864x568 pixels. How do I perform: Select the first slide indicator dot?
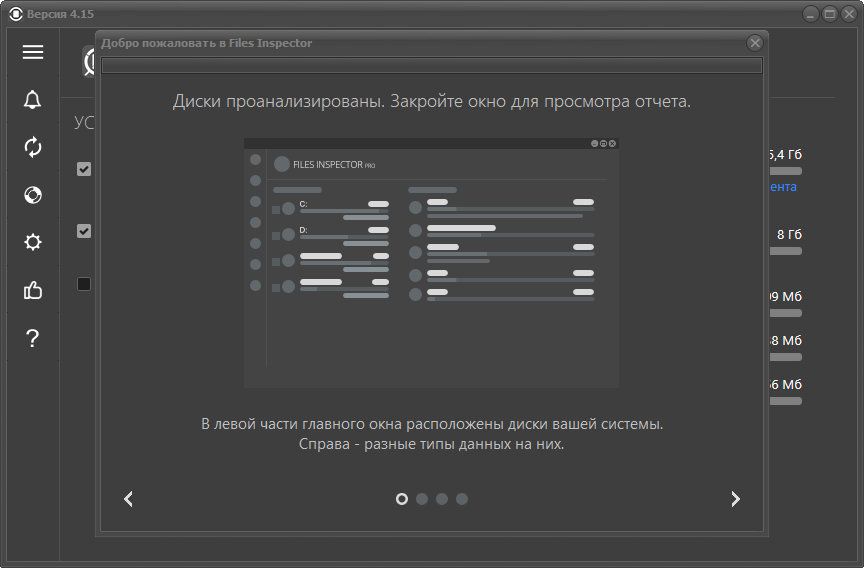coord(402,499)
